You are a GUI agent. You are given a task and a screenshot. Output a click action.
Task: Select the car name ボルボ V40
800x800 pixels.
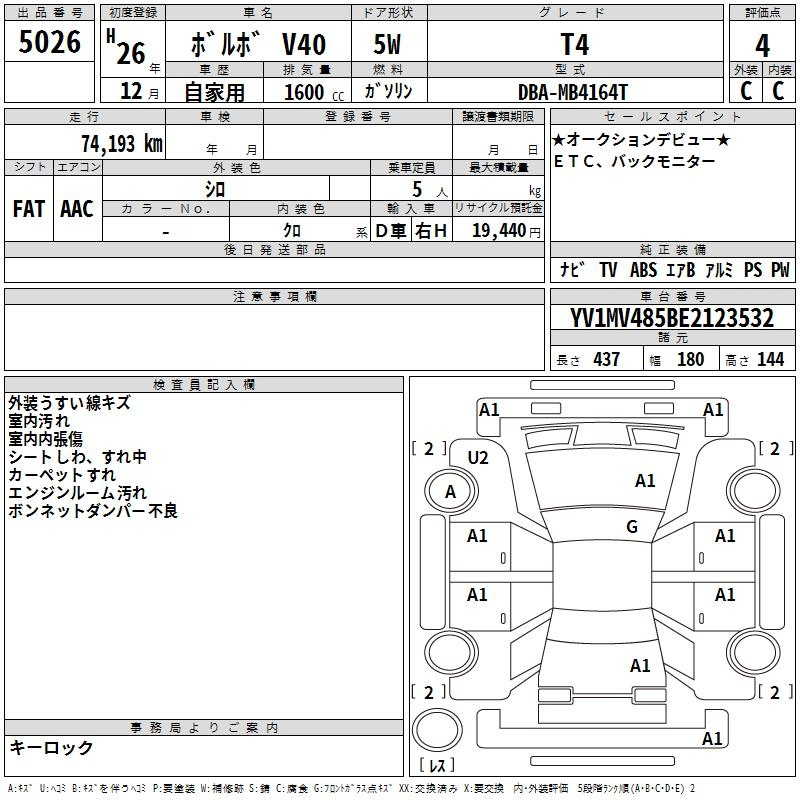(x=258, y=44)
